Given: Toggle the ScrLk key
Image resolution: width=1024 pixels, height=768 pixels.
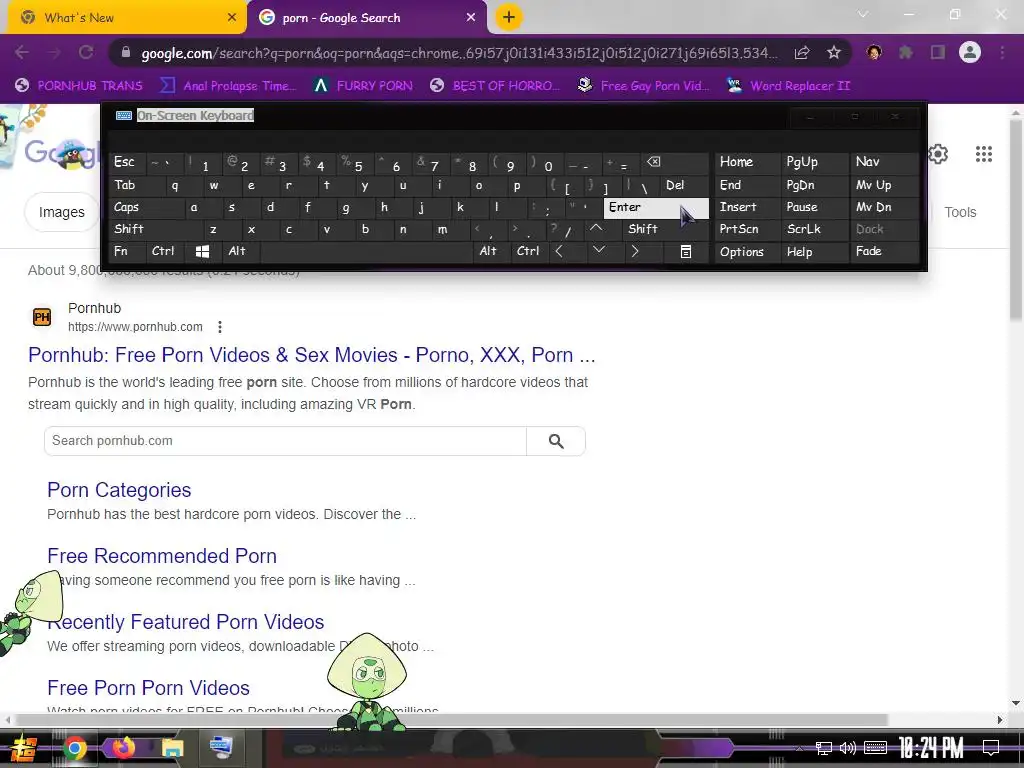Looking at the screenshot, I should (814, 229).
